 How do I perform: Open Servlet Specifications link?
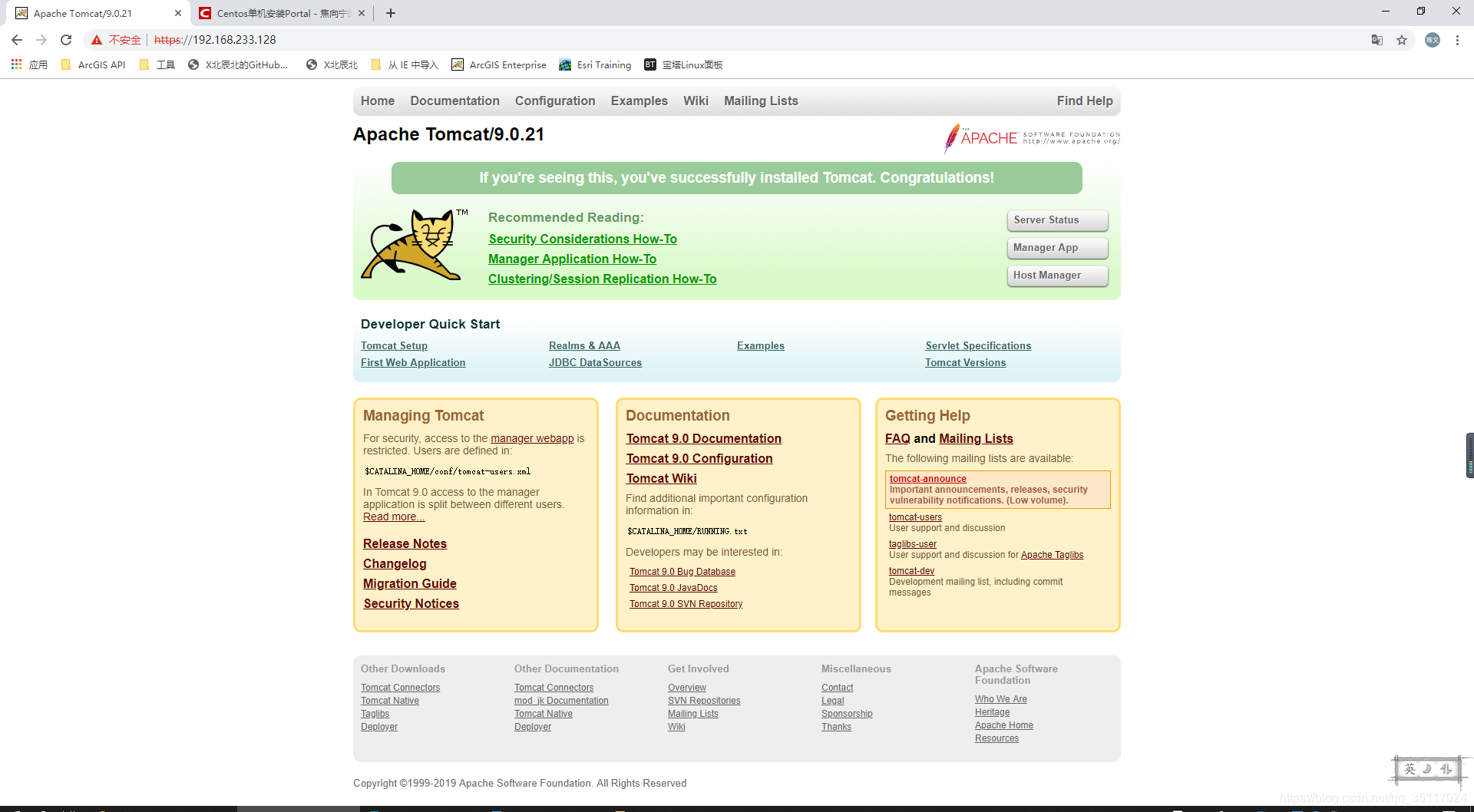click(x=978, y=346)
